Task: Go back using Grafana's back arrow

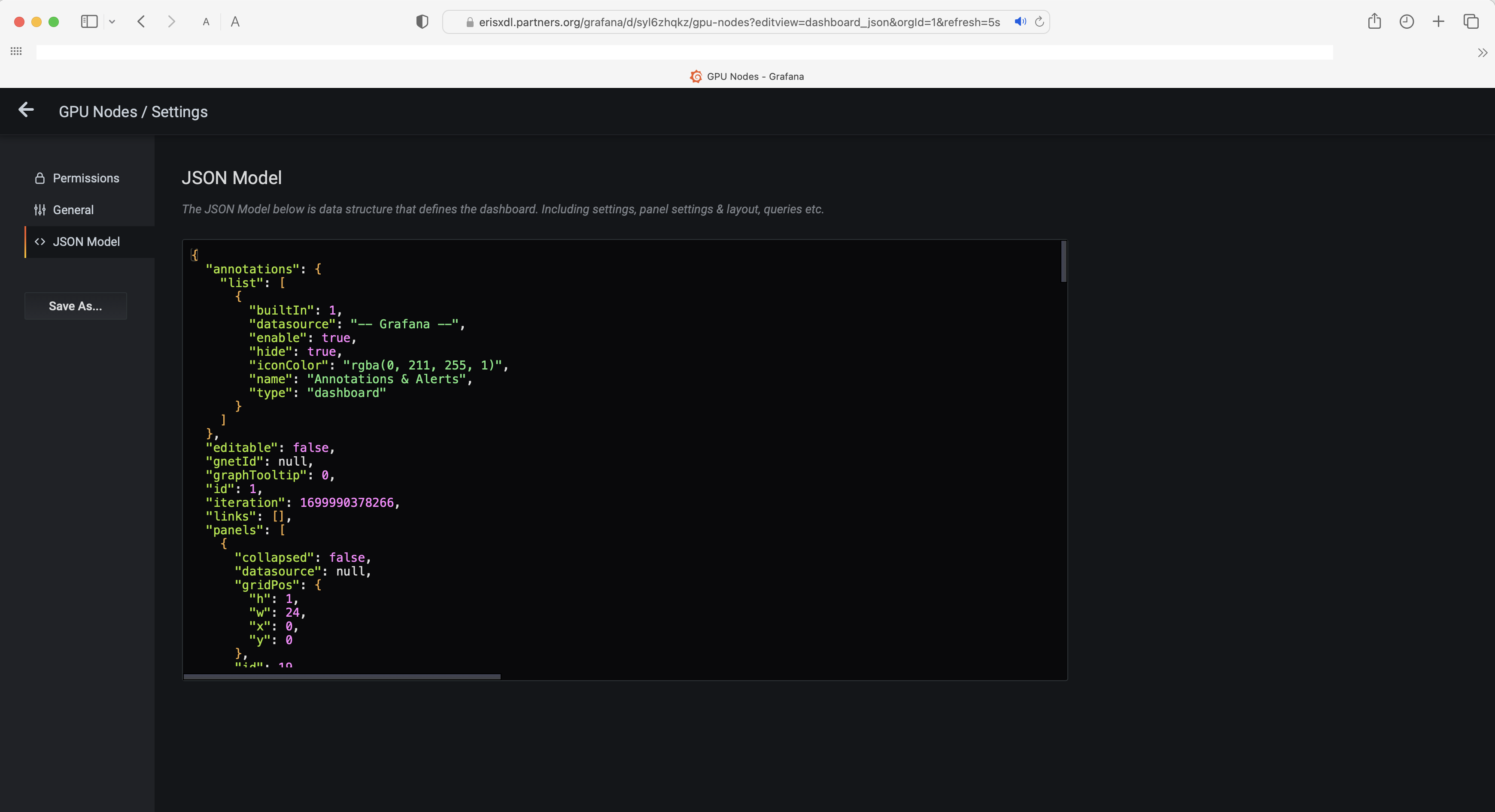Action: (x=26, y=109)
